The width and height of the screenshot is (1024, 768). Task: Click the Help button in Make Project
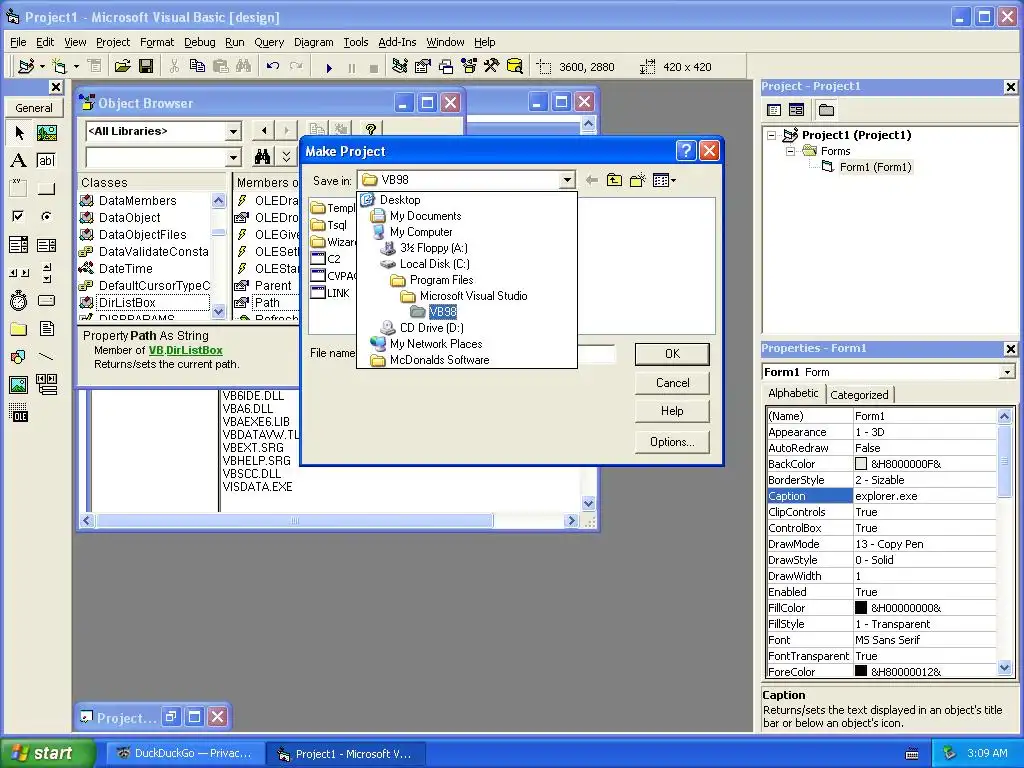pos(672,411)
